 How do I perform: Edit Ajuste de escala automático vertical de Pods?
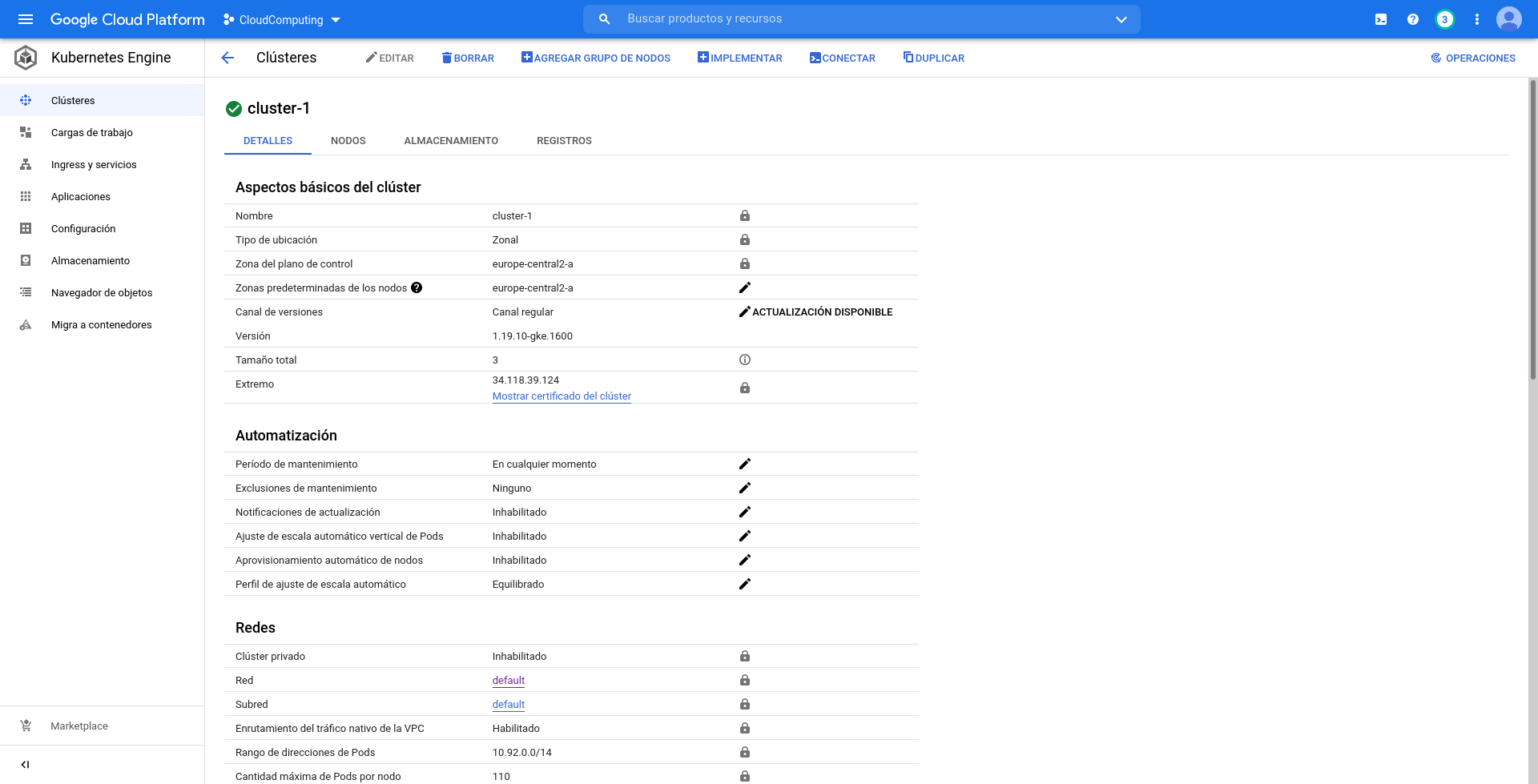tap(745, 536)
